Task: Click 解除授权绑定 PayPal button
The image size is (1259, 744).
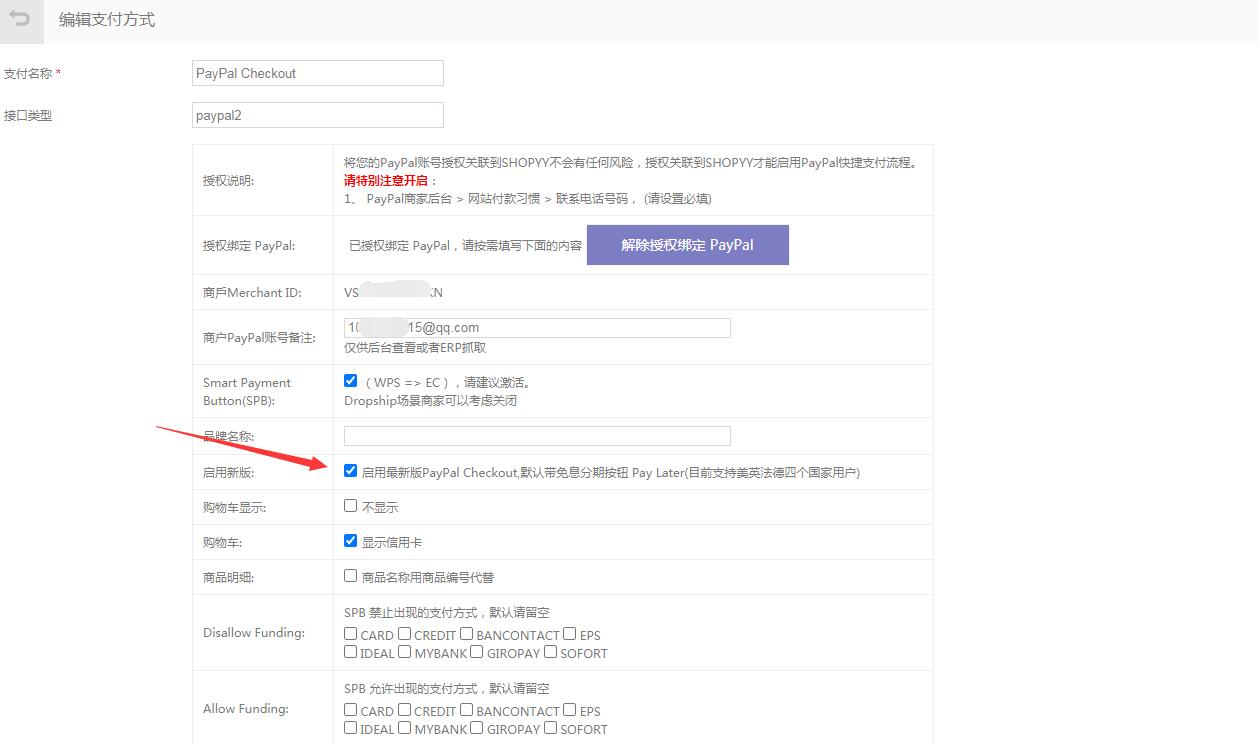Action: click(687, 245)
